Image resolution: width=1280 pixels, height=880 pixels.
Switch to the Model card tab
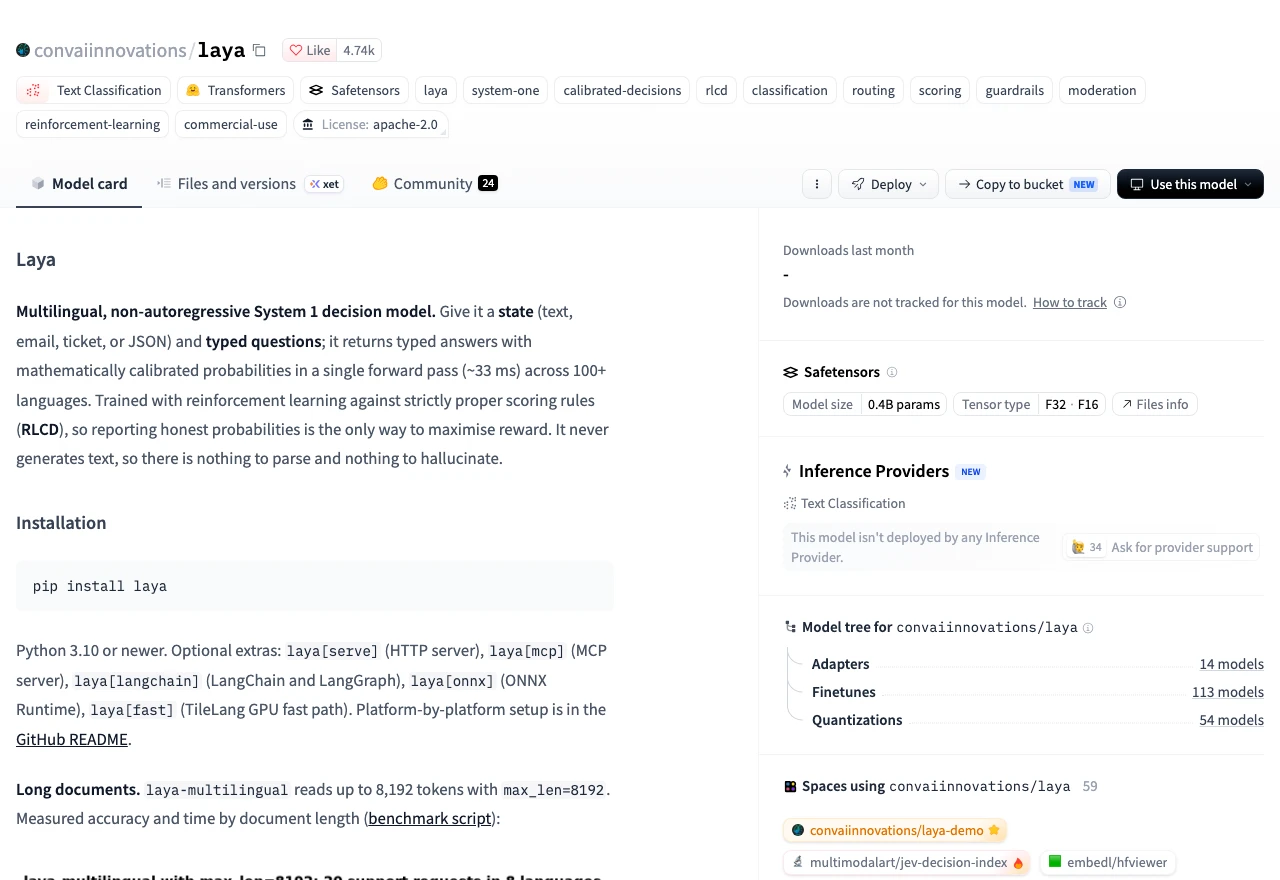(x=79, y=184)
